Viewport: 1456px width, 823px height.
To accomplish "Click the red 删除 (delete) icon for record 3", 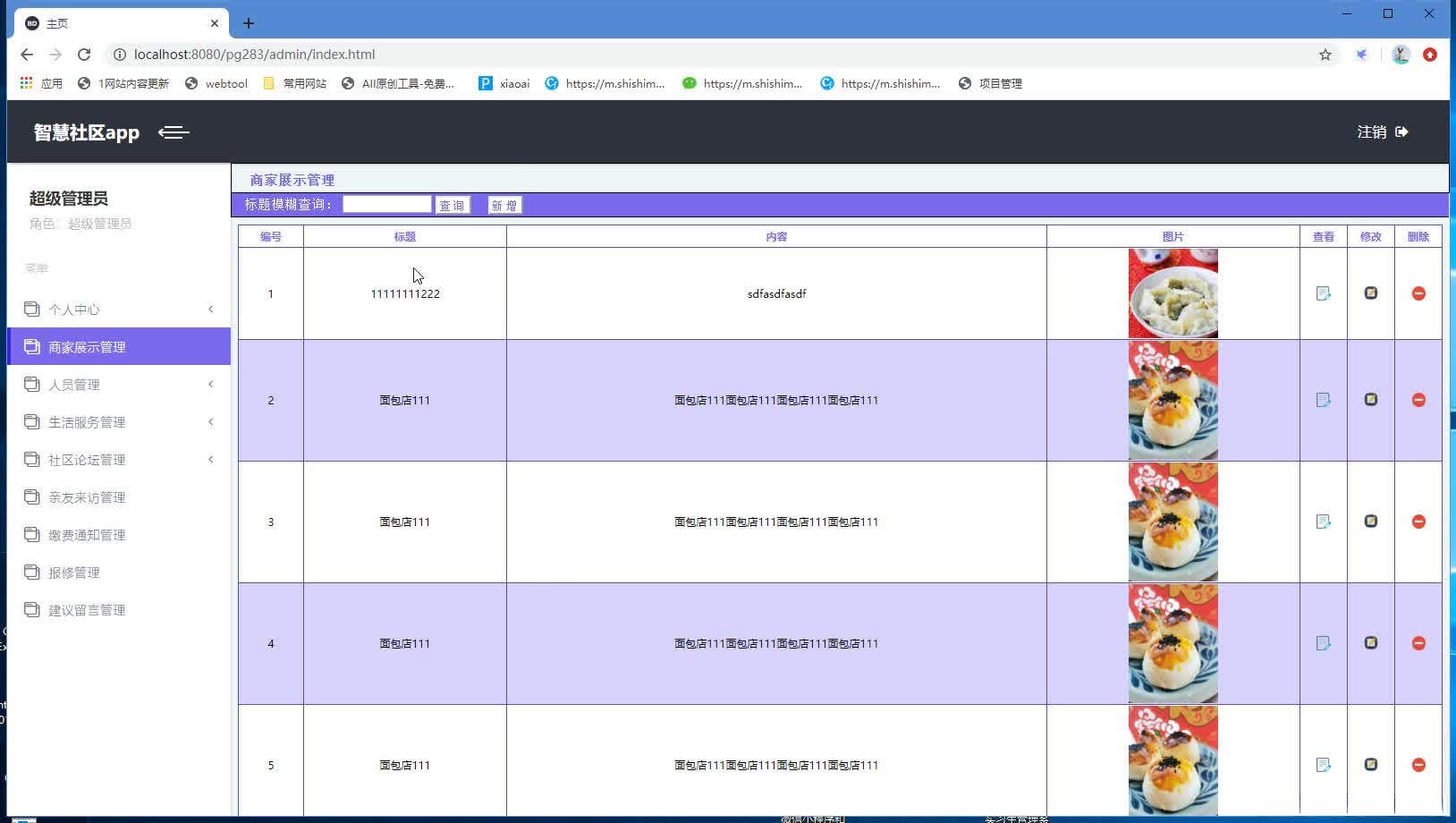I will pyautogui.click(x=1418, y=522).
